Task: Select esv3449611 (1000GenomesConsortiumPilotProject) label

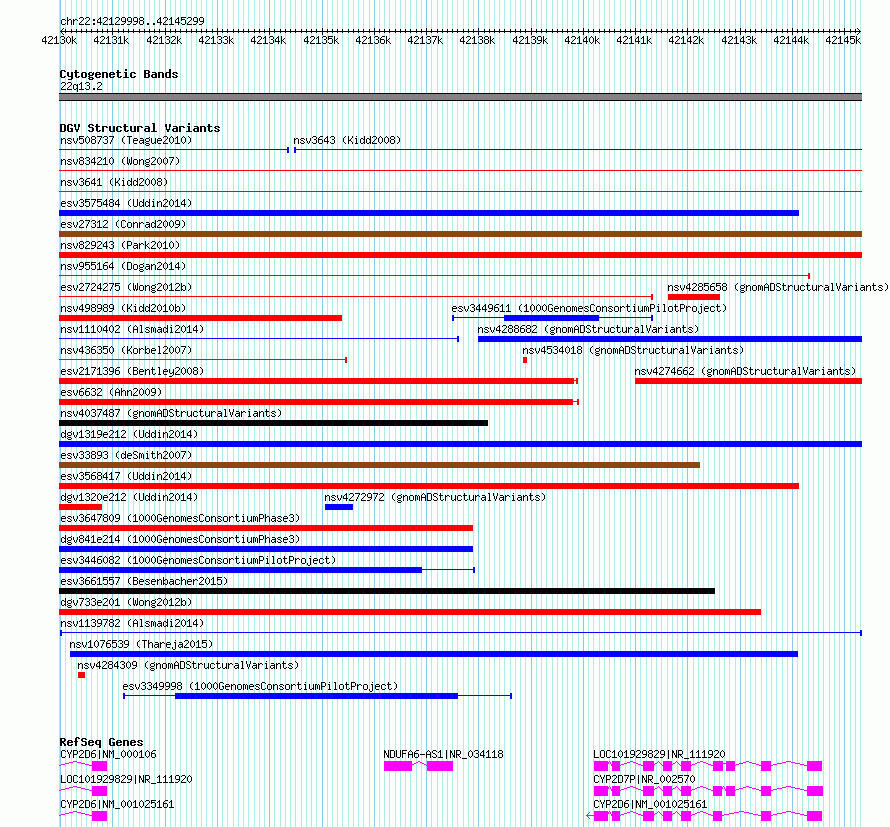Action: [x=589, y=308]
